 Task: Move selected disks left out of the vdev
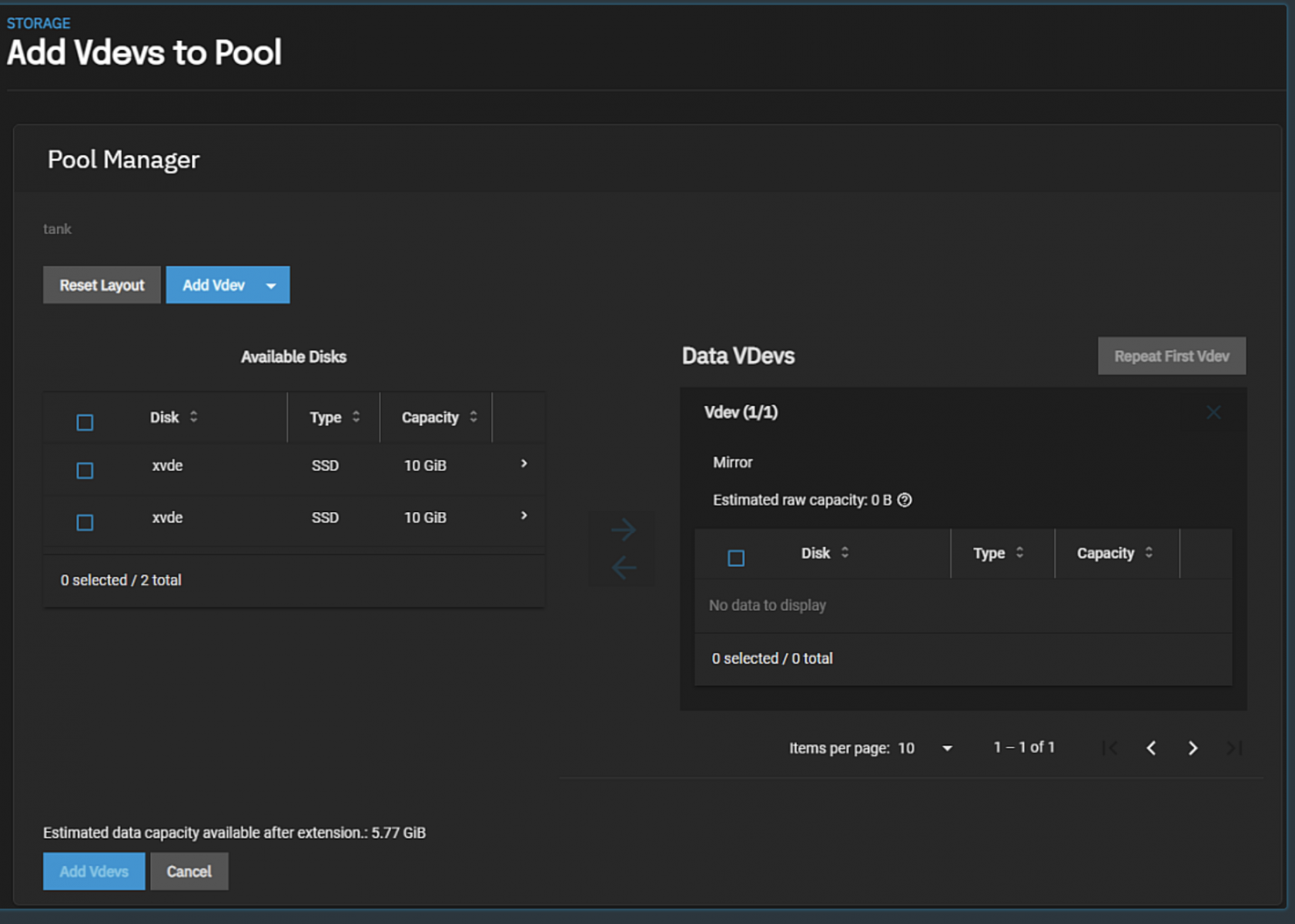pos(623,567)
